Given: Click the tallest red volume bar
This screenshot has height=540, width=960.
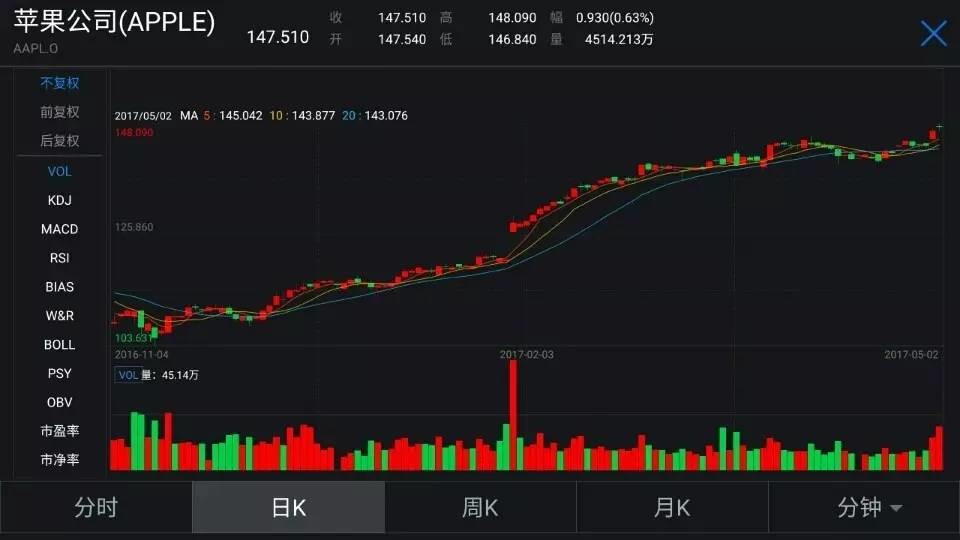Looking at the screenshot, I should [513, 415].
